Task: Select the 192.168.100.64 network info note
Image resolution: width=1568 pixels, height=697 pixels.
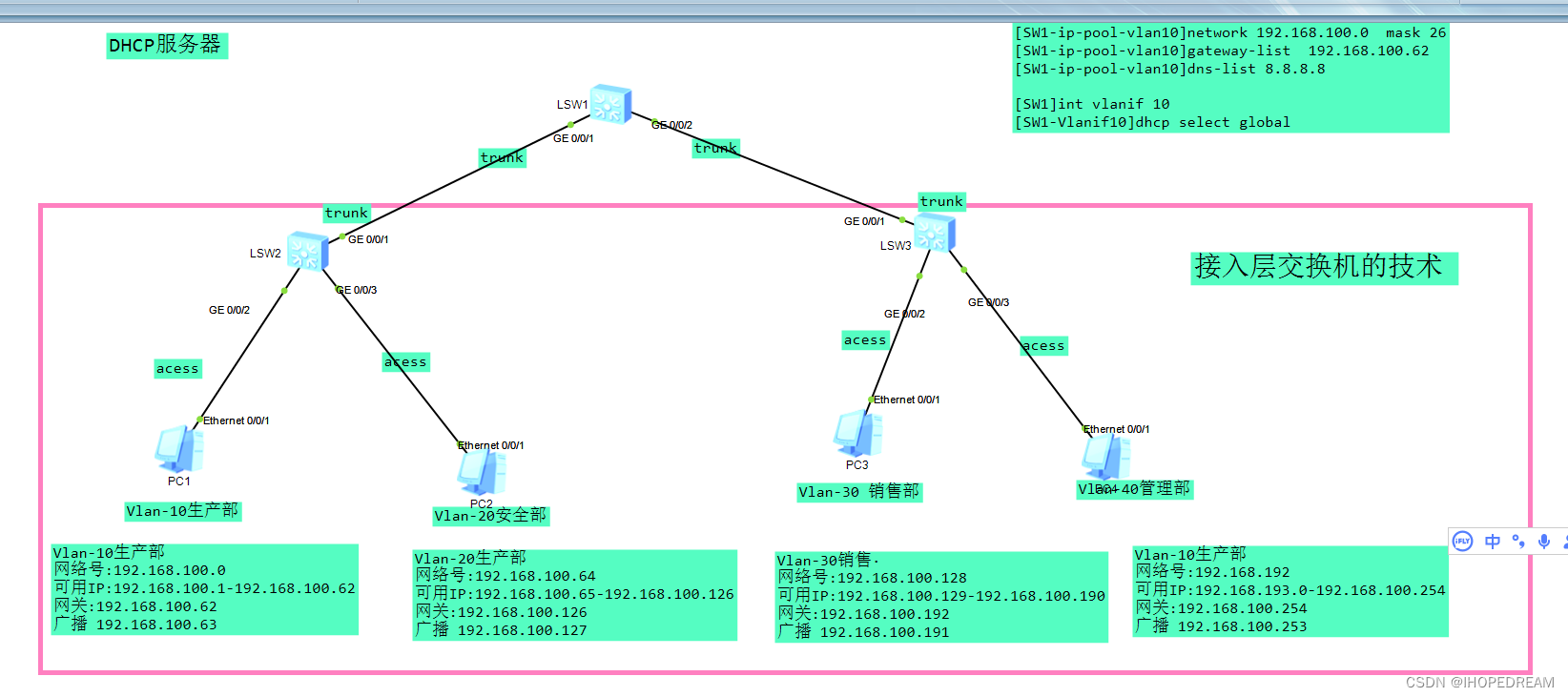Action: tap(575, 595)
